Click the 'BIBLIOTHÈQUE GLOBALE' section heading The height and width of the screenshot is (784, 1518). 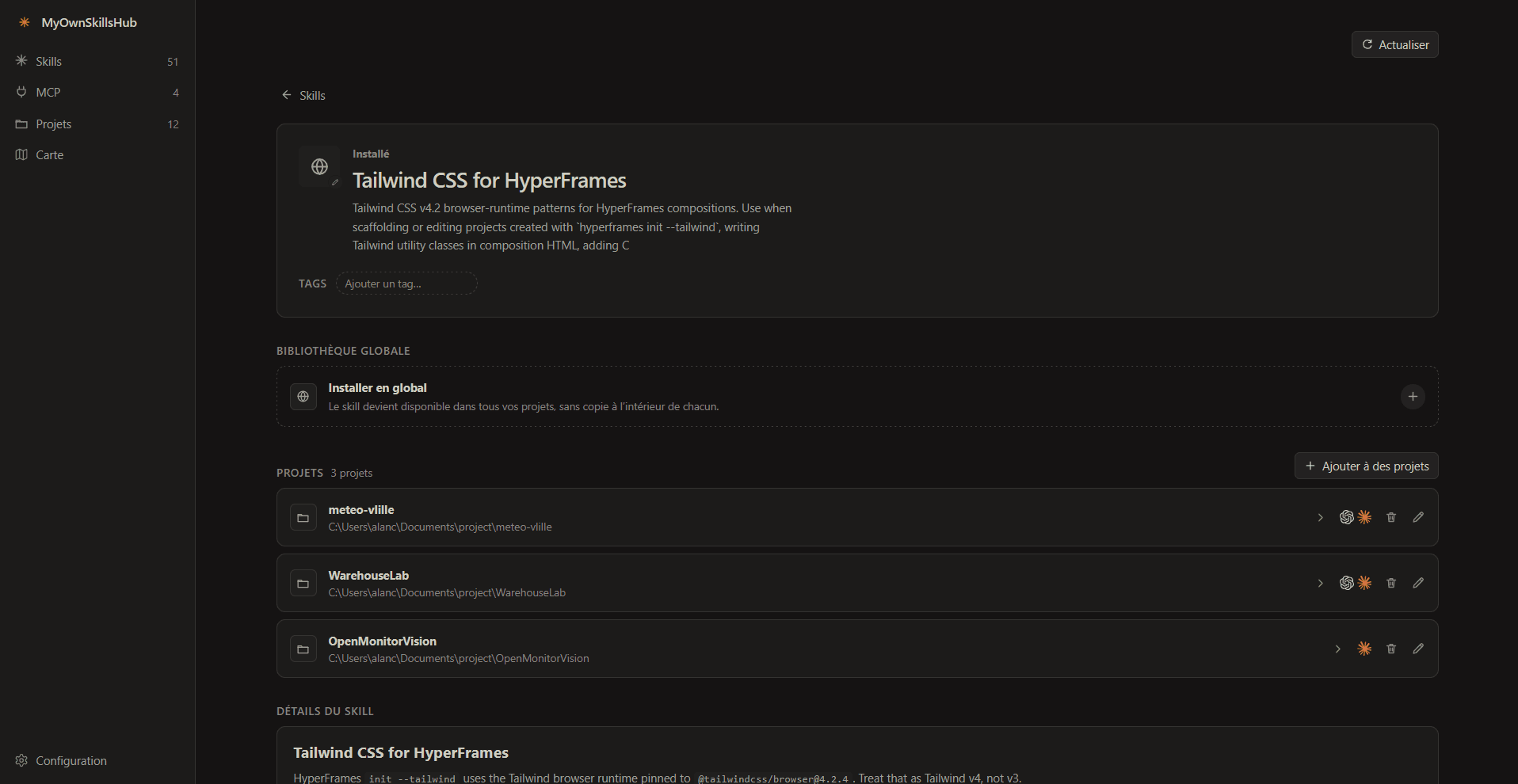[x=343, y=351]
